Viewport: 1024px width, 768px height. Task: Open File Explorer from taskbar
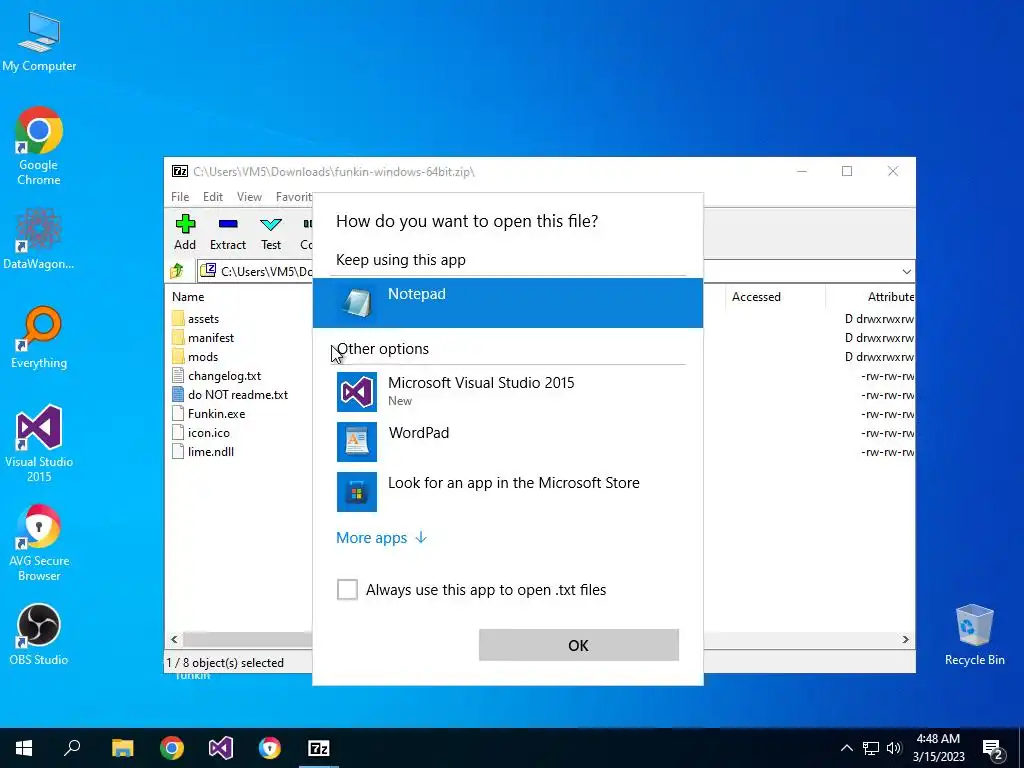(122, 748)
